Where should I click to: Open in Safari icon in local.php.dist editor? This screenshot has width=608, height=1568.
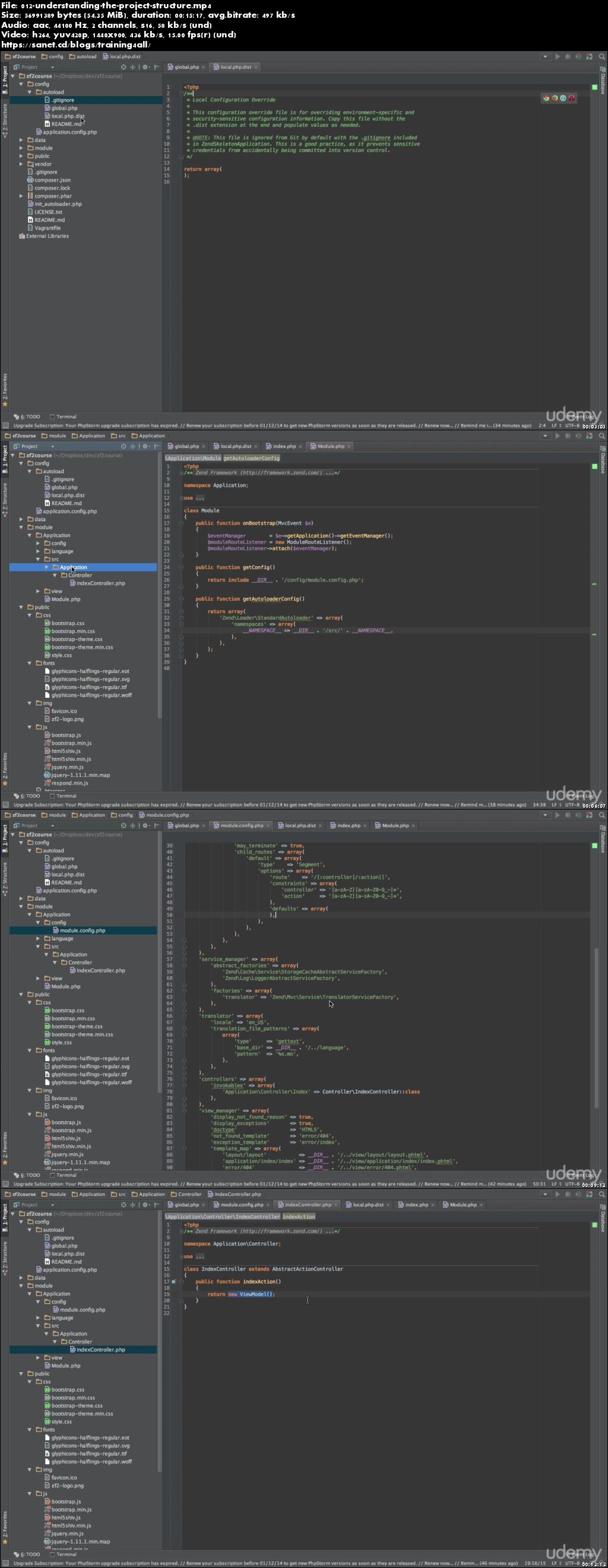(563, 98)
